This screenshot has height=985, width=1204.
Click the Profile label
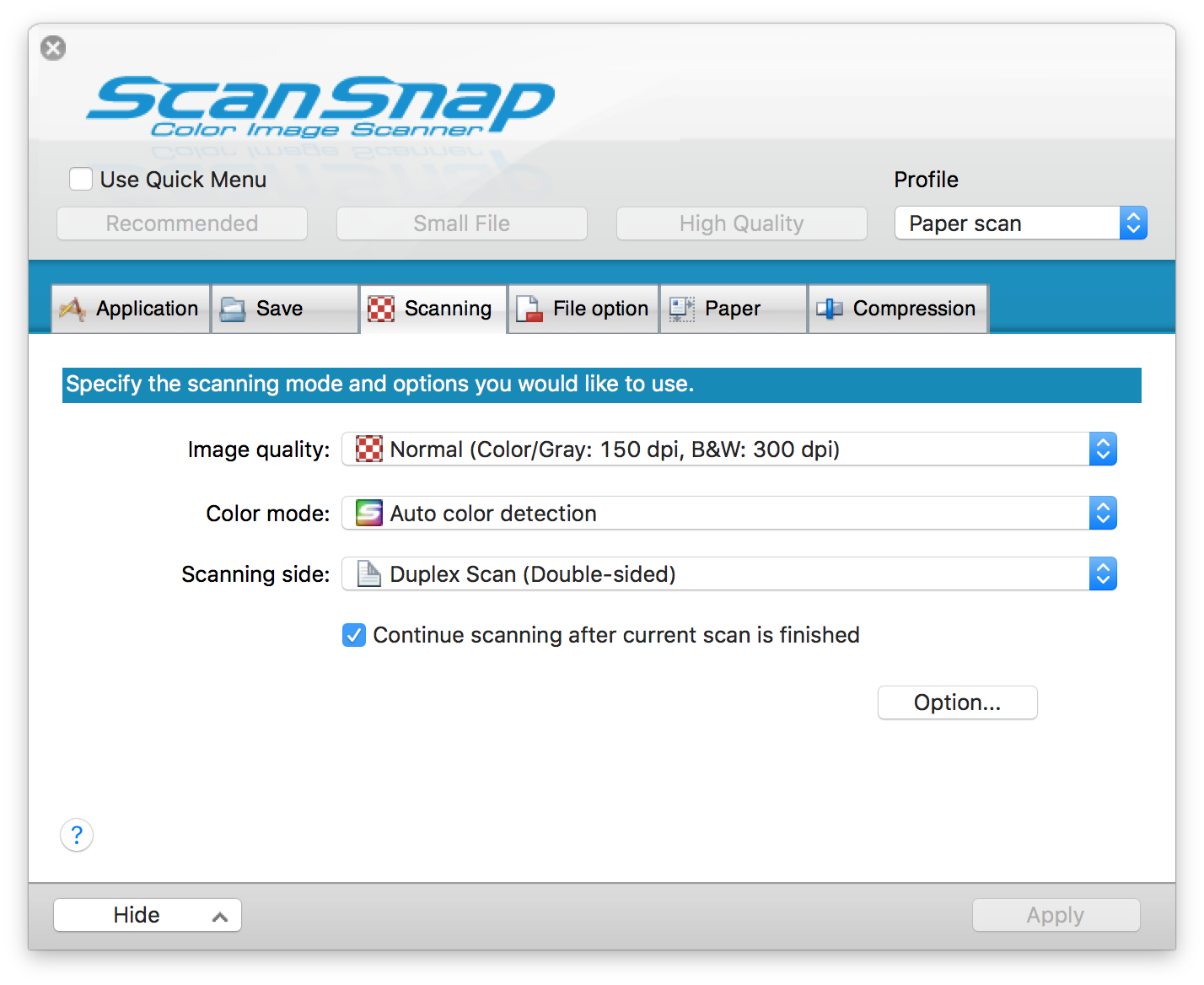[927, 180]
